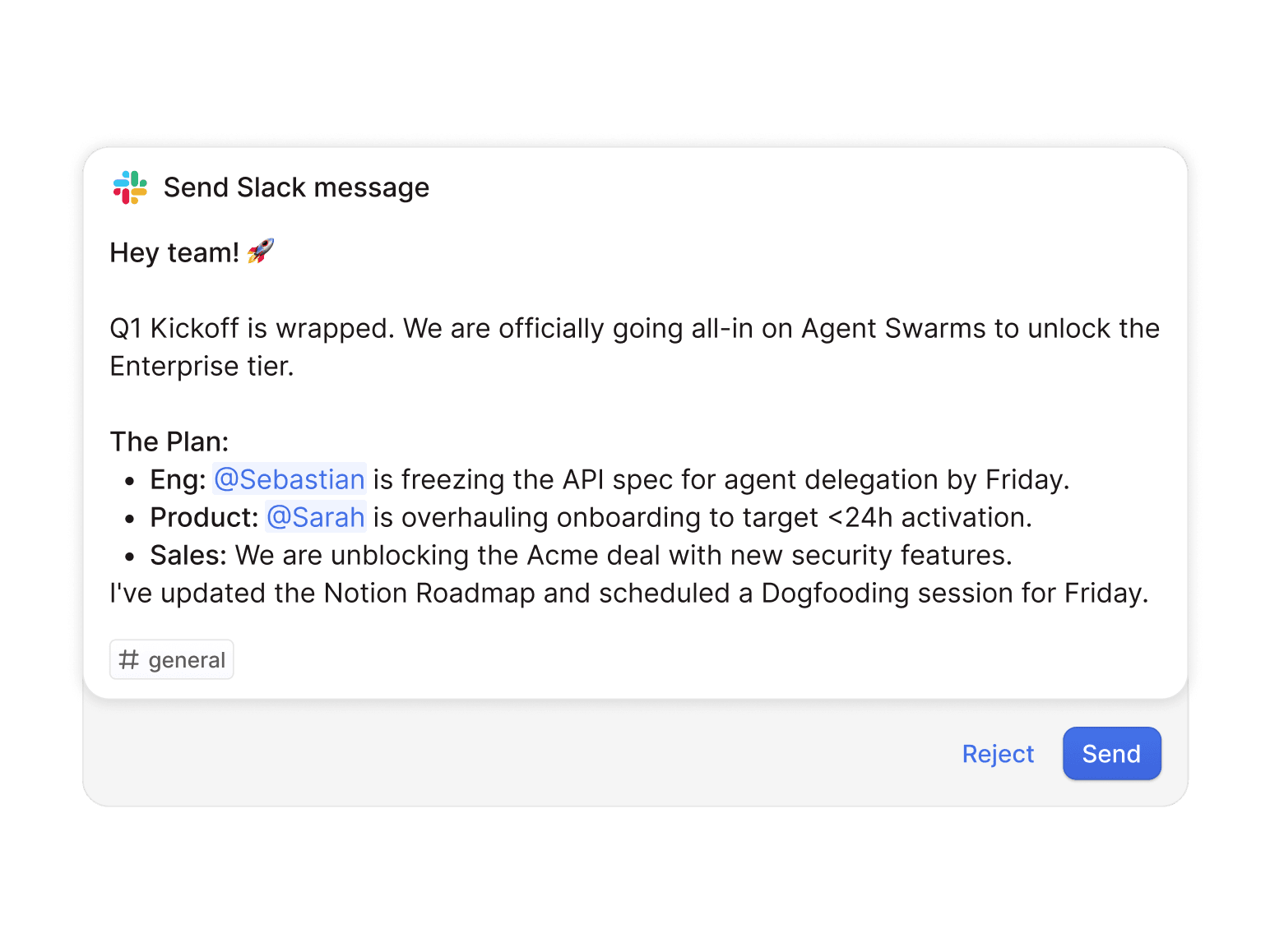Click the Hey team greeting text

click(x=174, y=252)
